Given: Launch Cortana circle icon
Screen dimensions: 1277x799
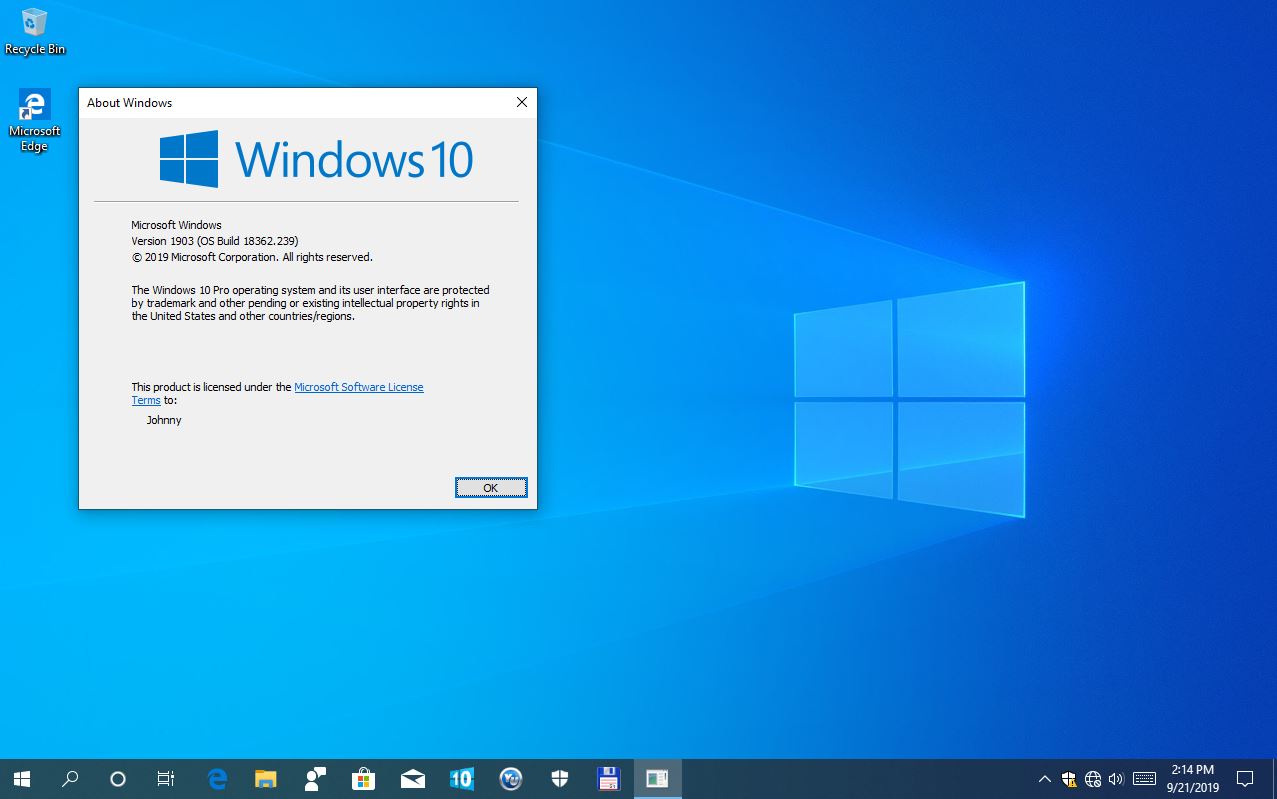Looking at the screenshot, I should (x=118, y=779).
